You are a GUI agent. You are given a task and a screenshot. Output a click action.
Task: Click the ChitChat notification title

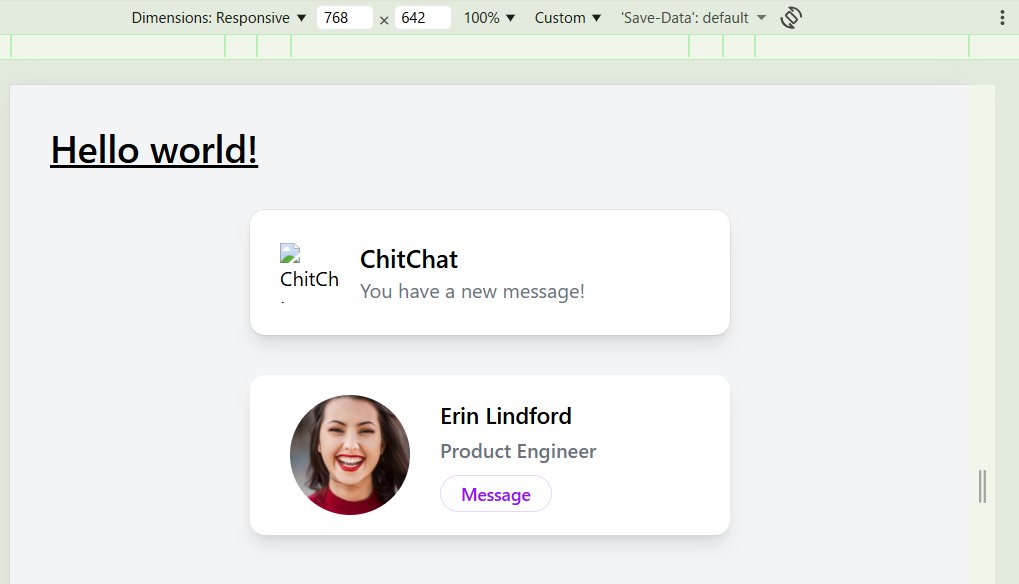tap(409, 259)
